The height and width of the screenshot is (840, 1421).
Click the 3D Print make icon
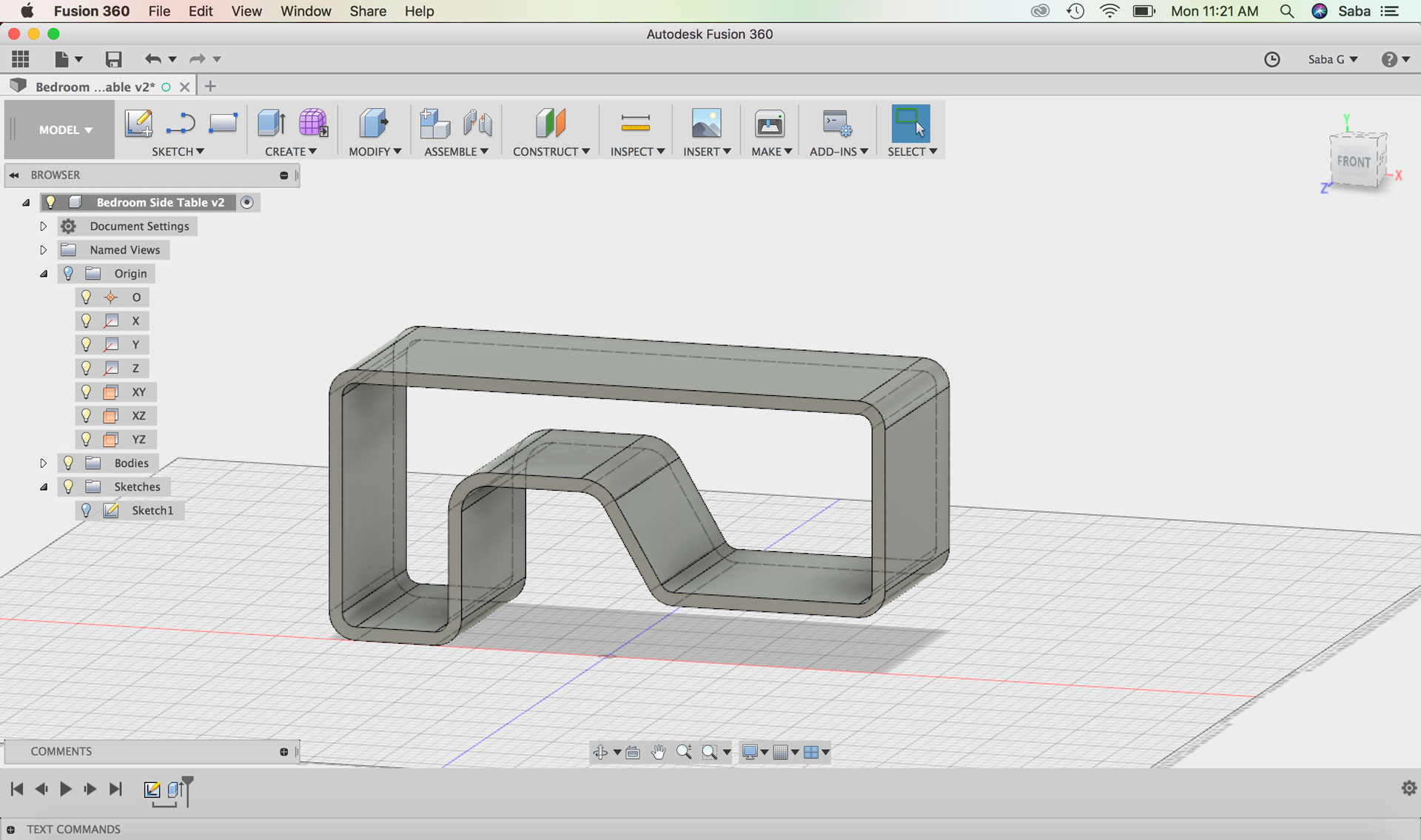pos(769,123)
